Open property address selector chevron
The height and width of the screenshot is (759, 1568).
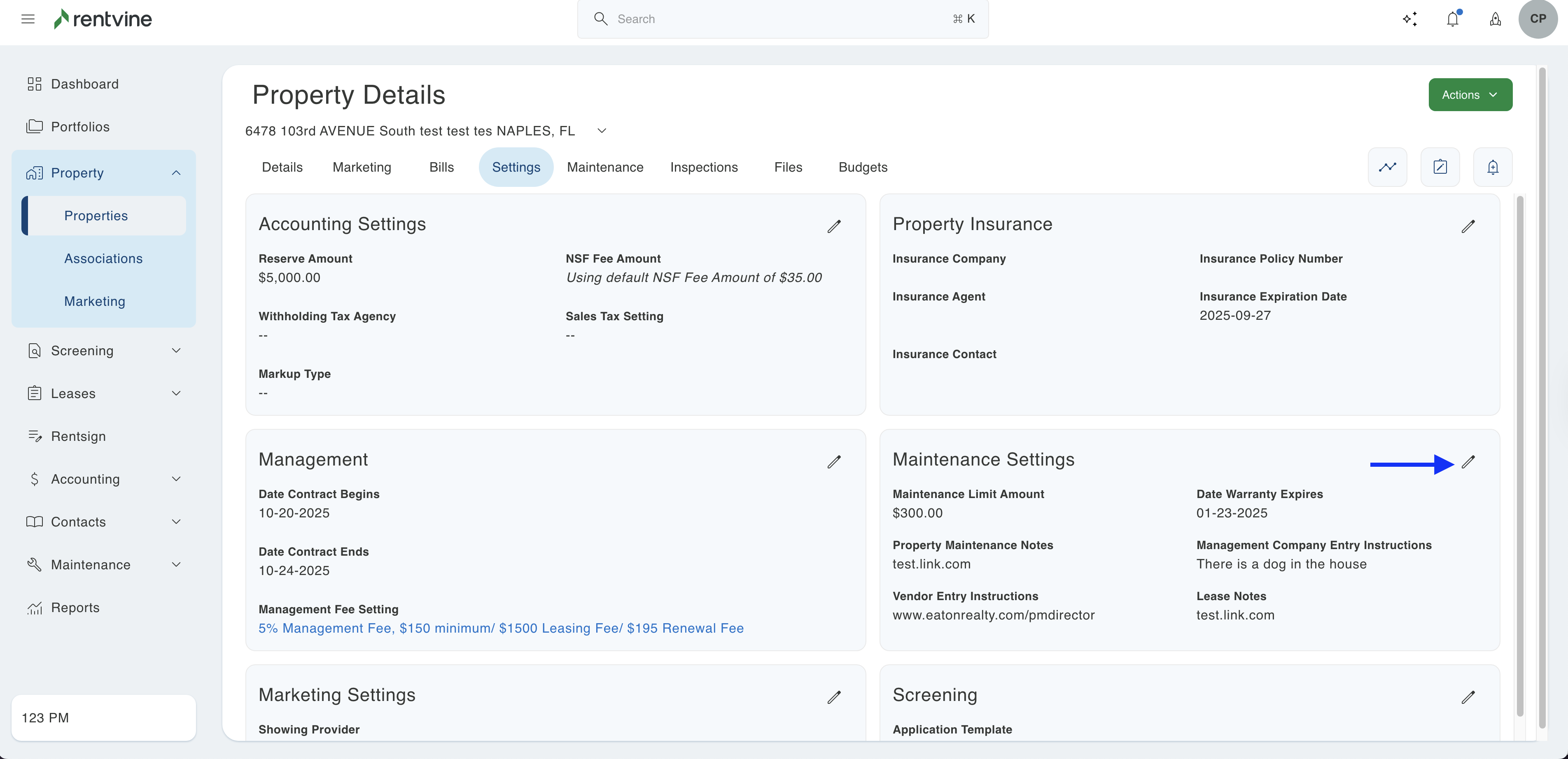[602, 131]
